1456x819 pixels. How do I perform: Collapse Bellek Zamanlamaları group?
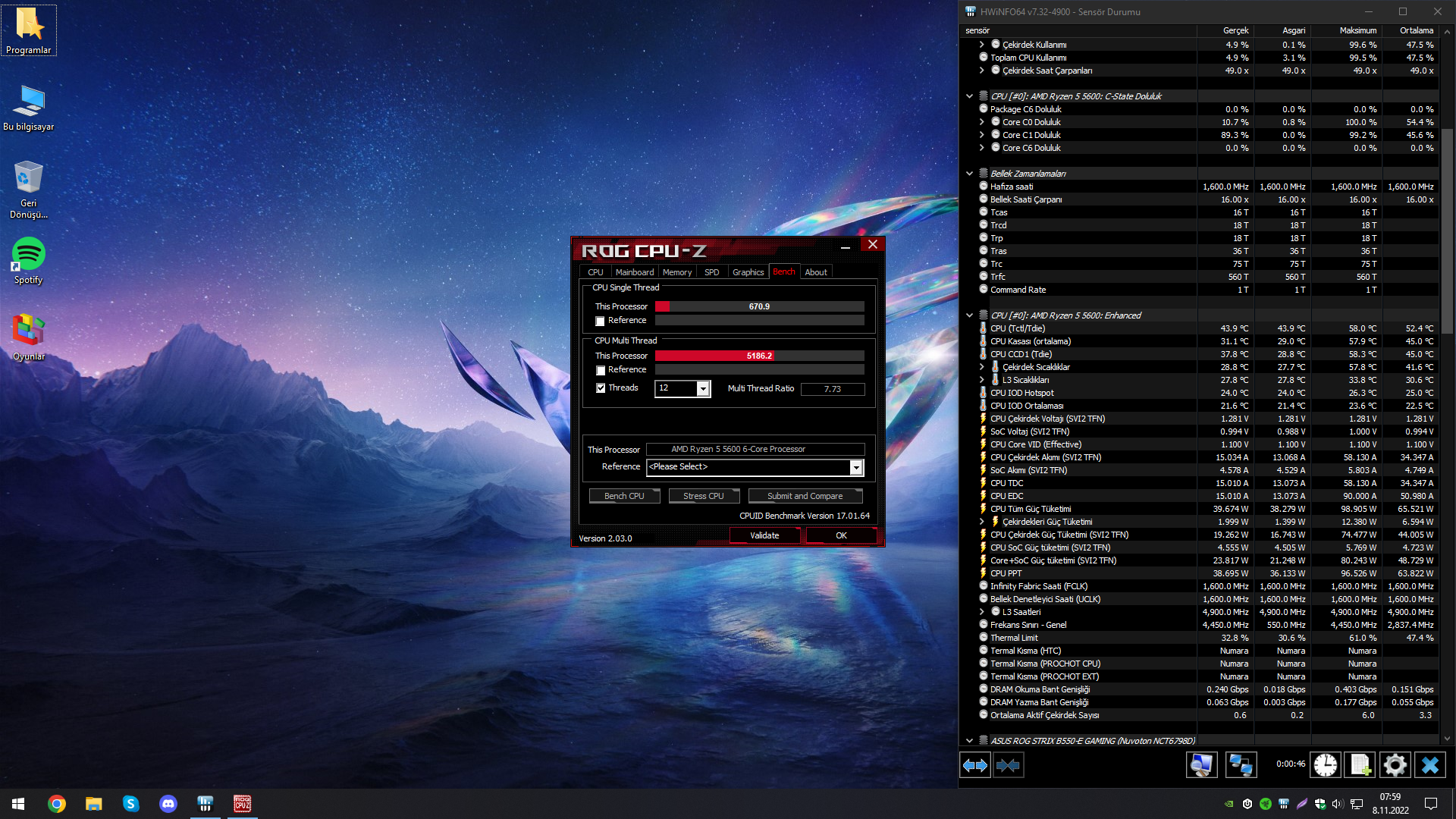(969, 174)
